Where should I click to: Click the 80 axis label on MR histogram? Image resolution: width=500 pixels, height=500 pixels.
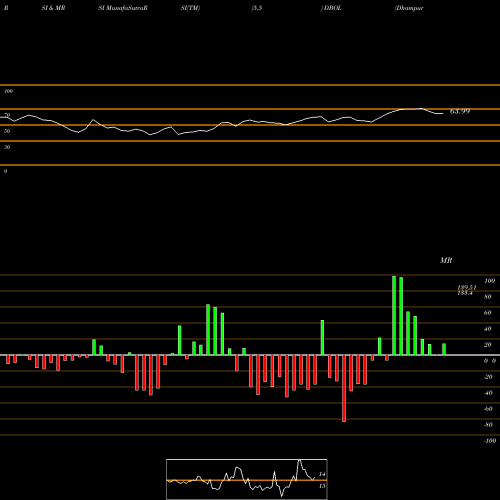click(488, 297)
